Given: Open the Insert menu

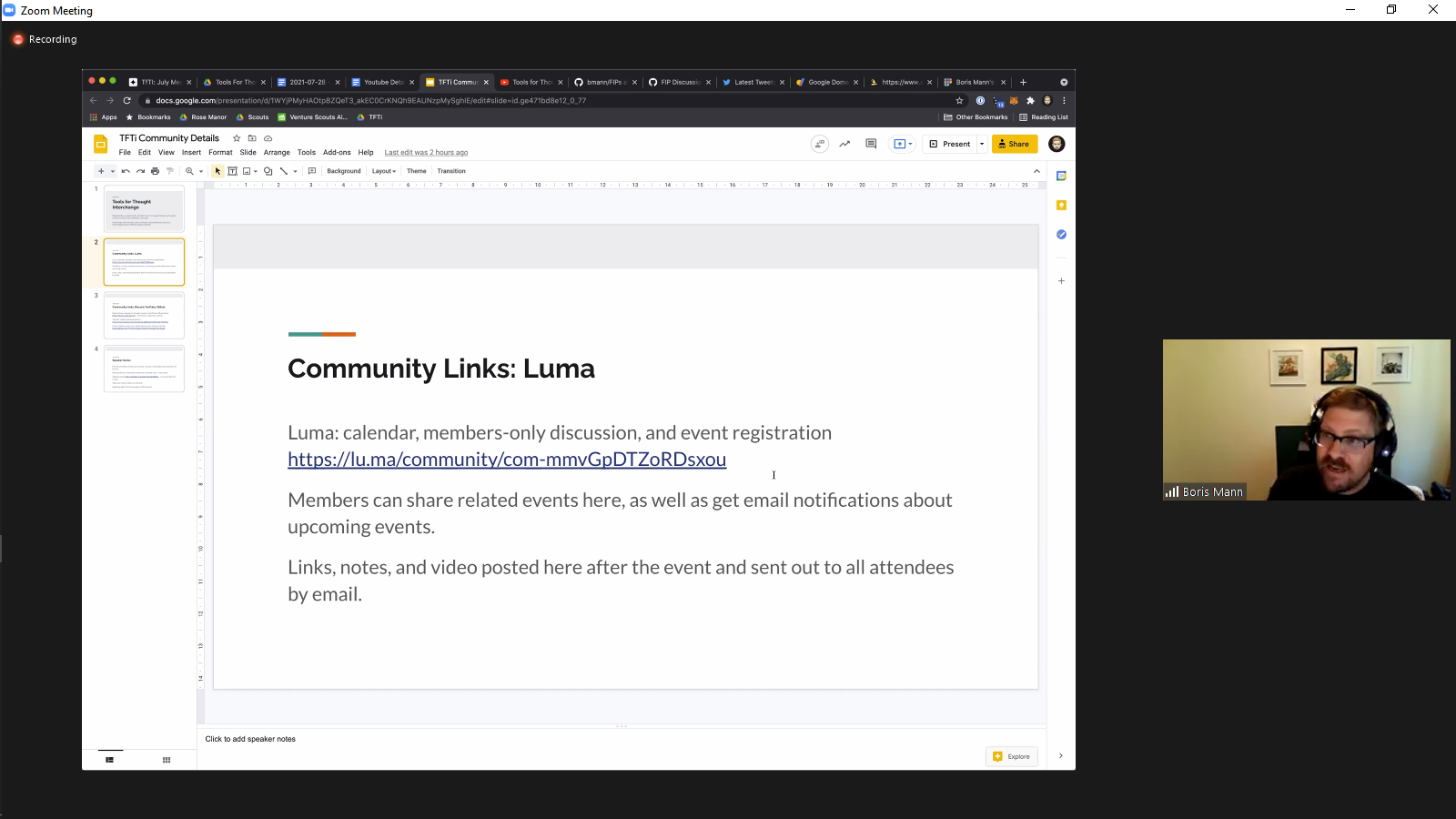Looking at the screenshot, I should tap(191, 153).
